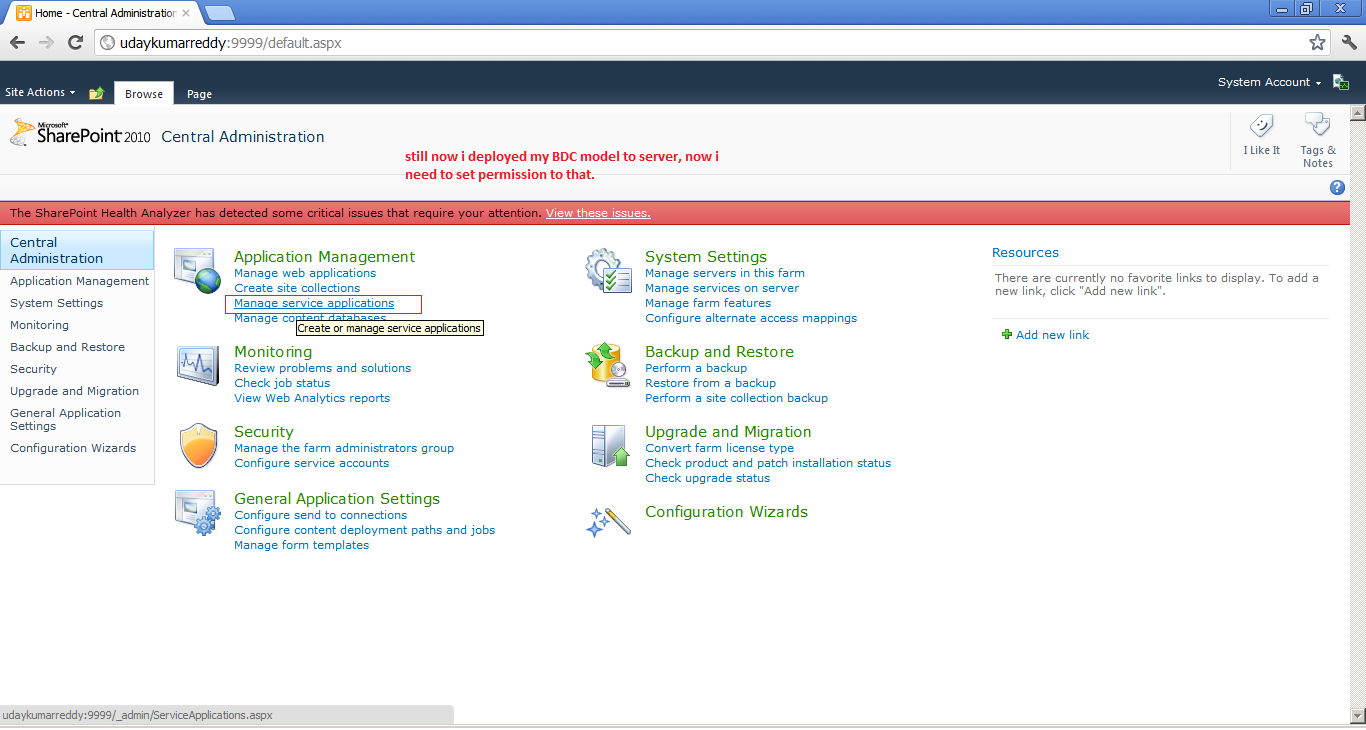This screenshot has height=730, width=1366.
Task: Switch to the Page ribbon tab
Action: tap(199, 94)
